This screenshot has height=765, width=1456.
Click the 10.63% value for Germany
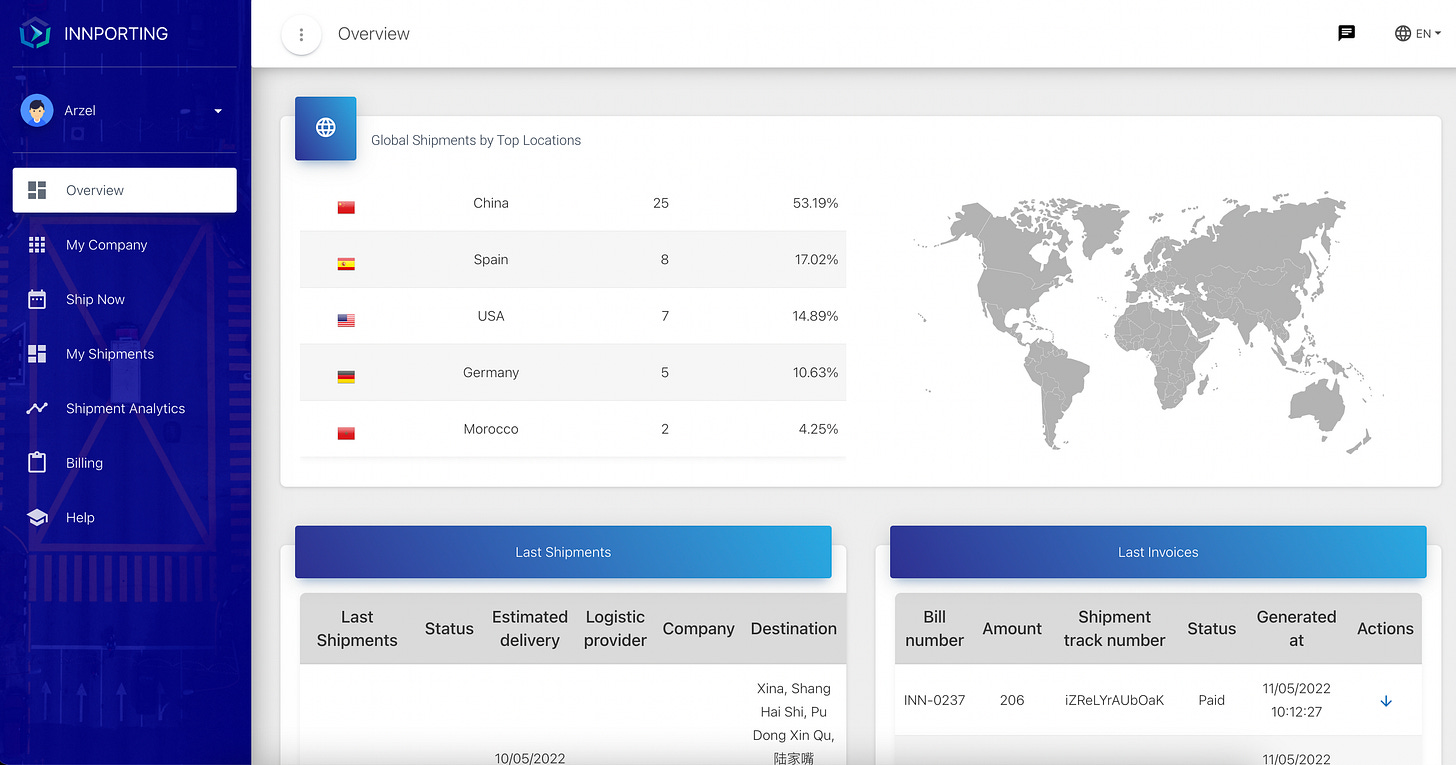click(x=815, y=372)
